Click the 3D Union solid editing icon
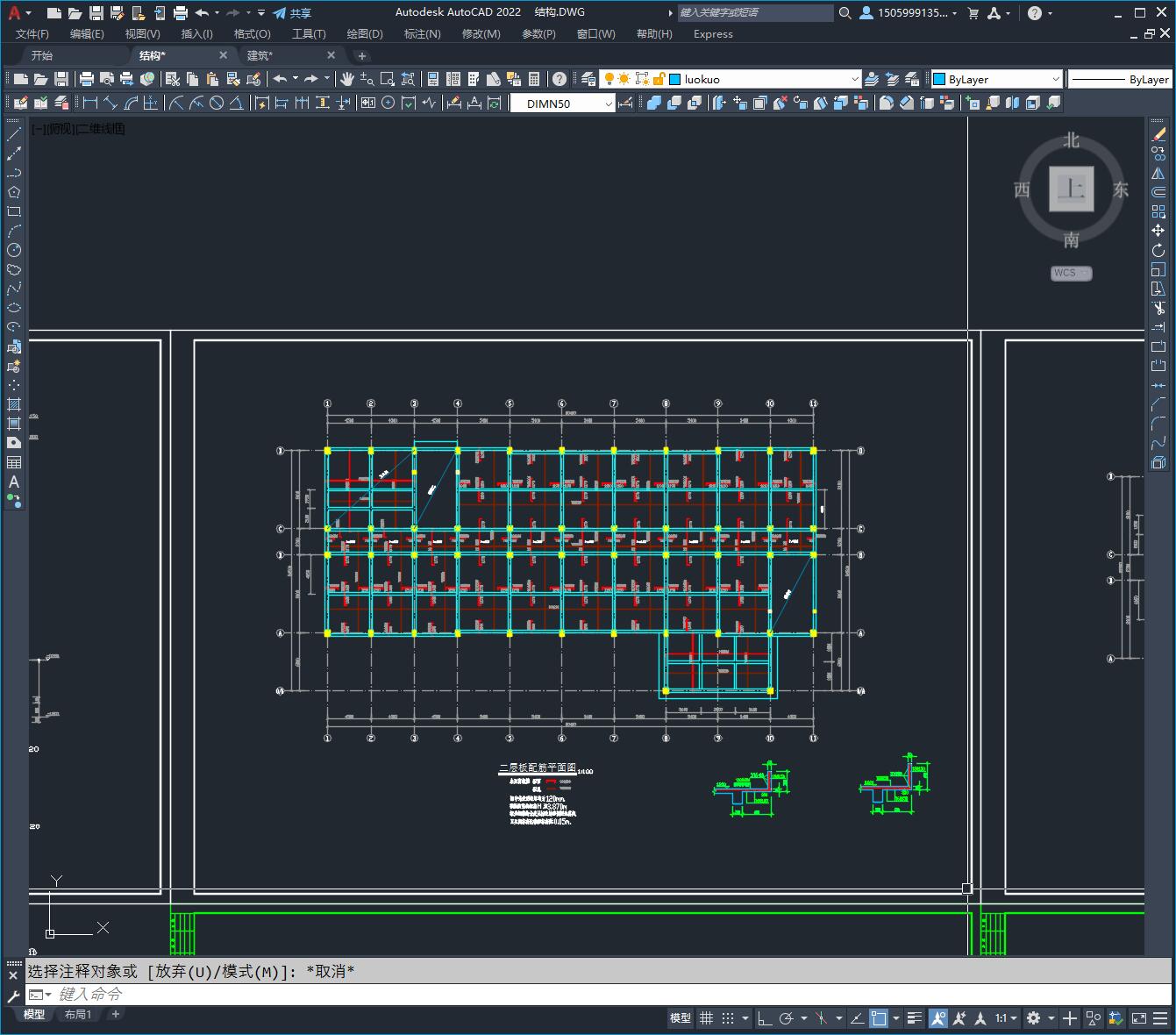 (654, 103)
